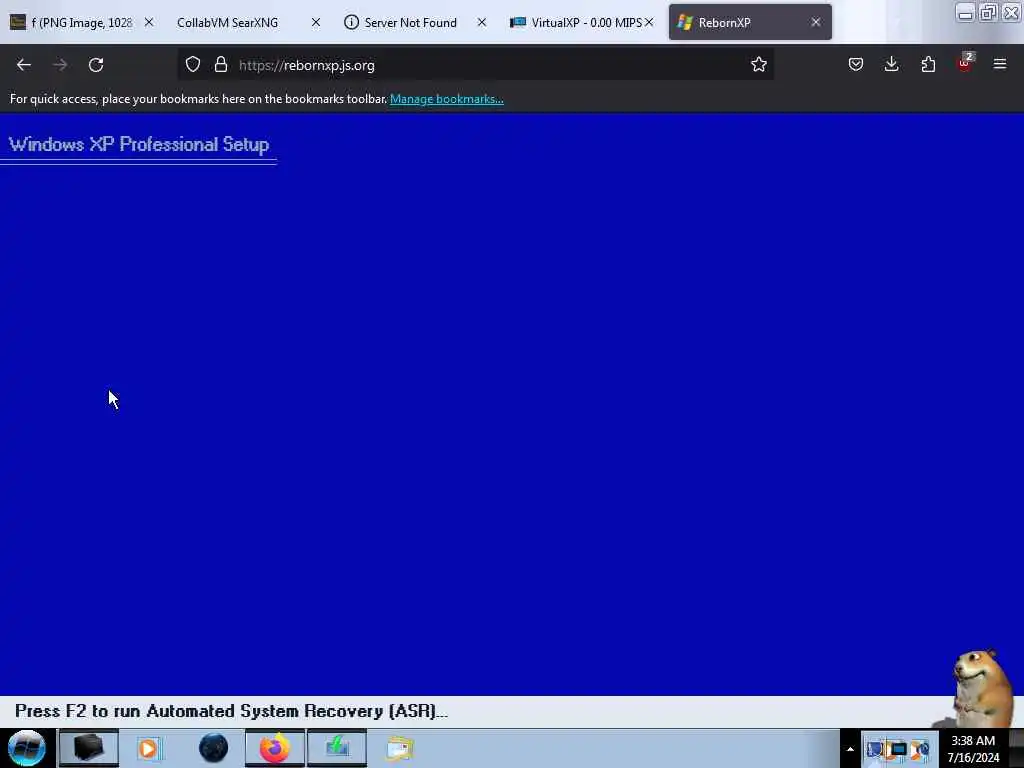Open the black box taskbar application
Viewport: 1024px width, 768px height.
(x=88, y=748)
